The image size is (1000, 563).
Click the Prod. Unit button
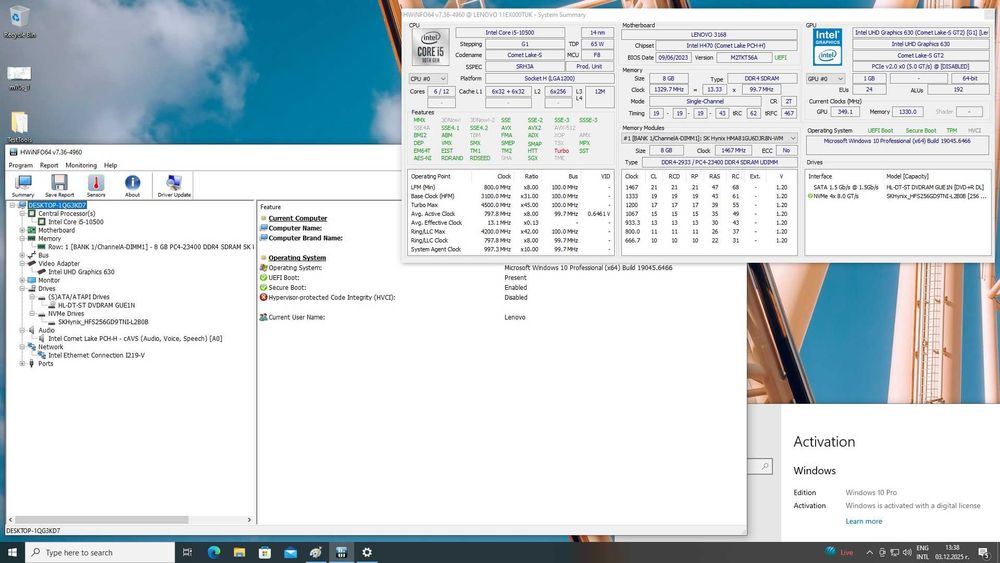click(x=589, y=66)
